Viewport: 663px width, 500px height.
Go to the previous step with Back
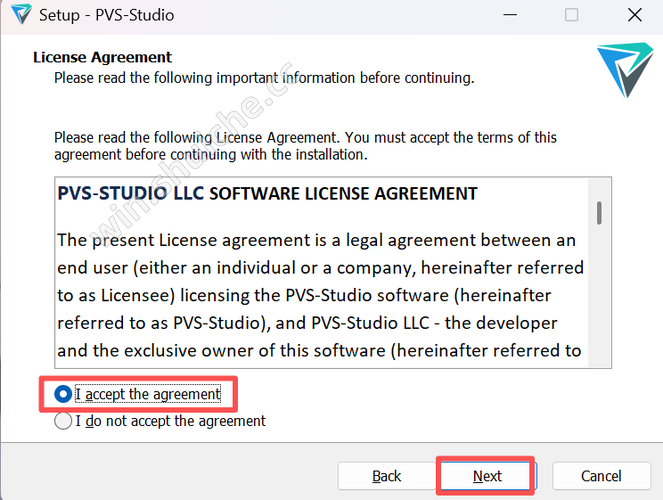pyautogui.click(x=387, y=476)
